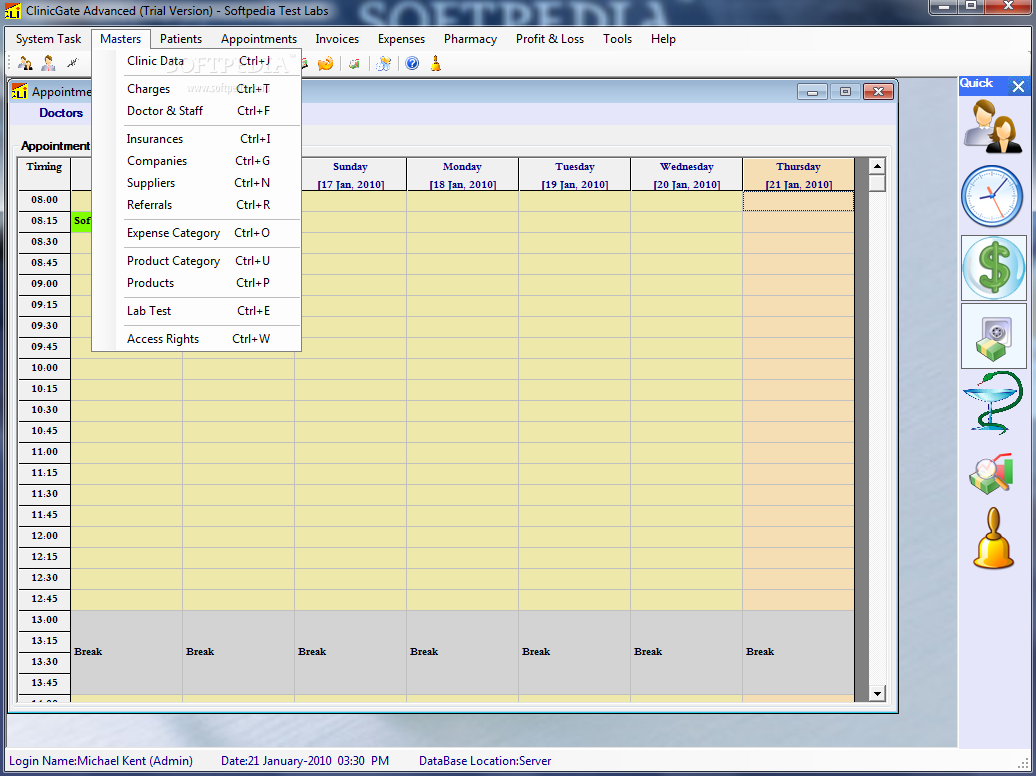Choose Companies menu entry
Screen dimensions: 1036x776
tap(197, 161)
